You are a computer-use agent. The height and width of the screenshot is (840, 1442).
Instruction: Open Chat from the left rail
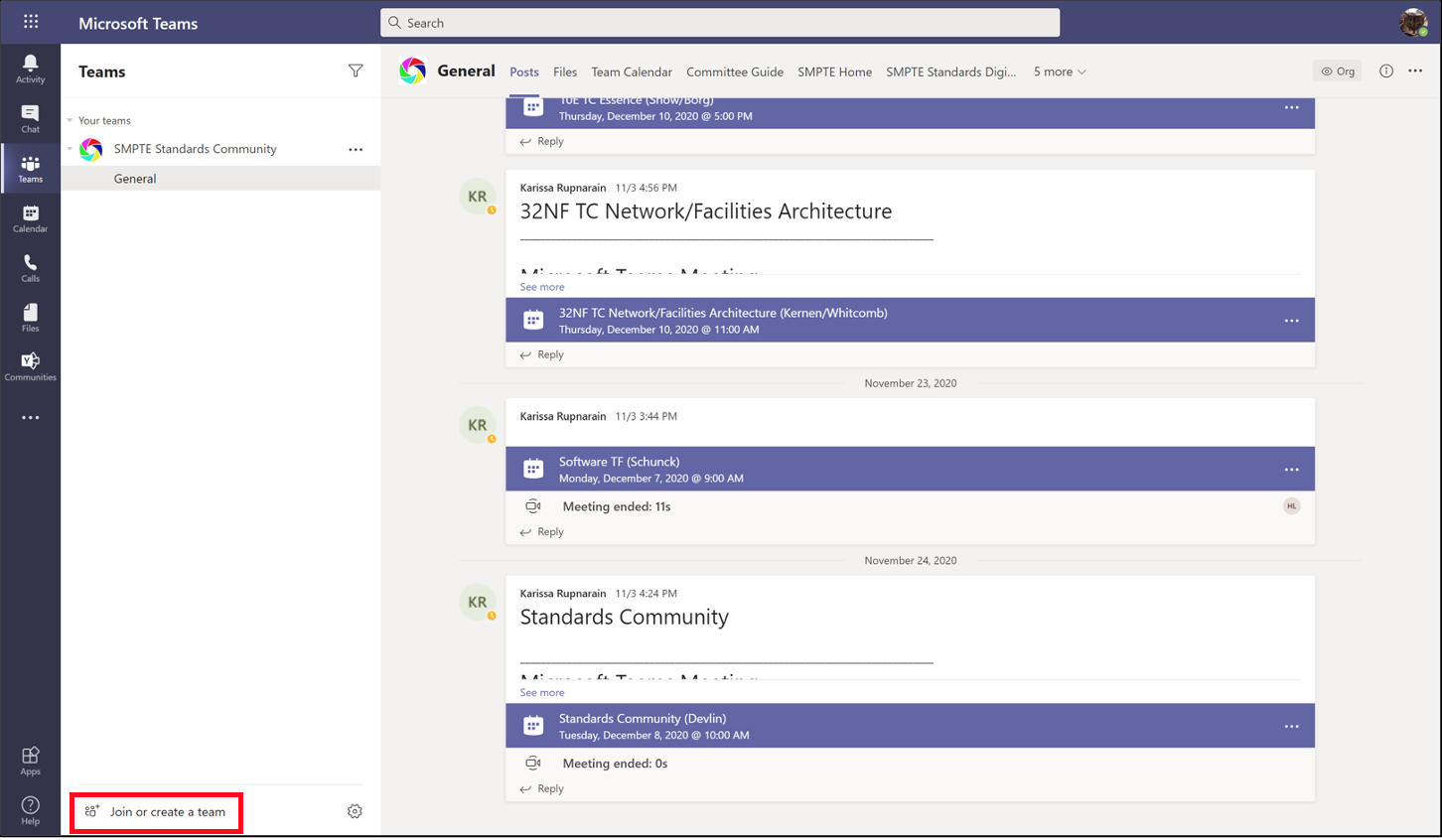30,118
